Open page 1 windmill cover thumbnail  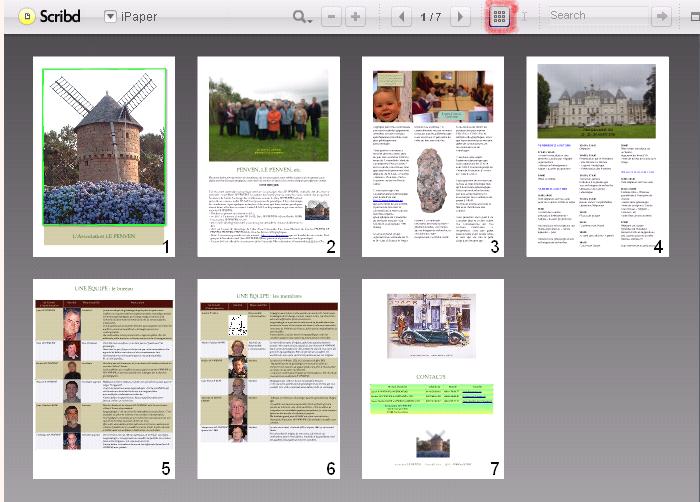click(x=104, y=157)
